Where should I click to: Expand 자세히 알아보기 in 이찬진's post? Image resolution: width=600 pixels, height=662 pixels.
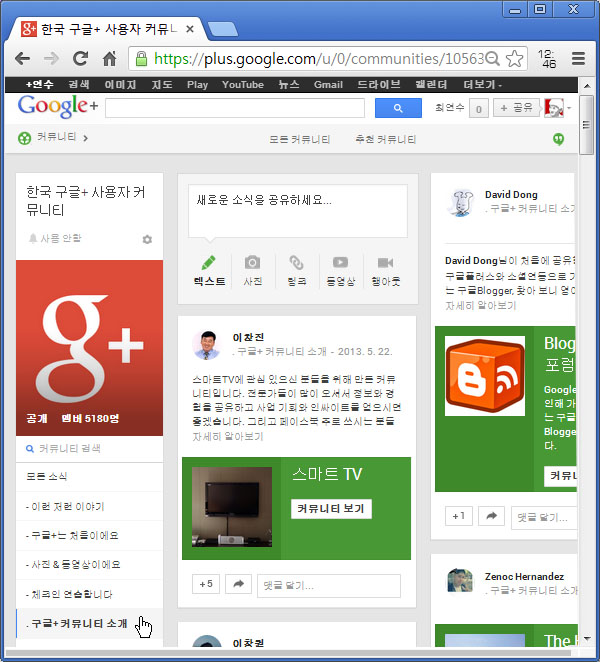pos(228,437)
